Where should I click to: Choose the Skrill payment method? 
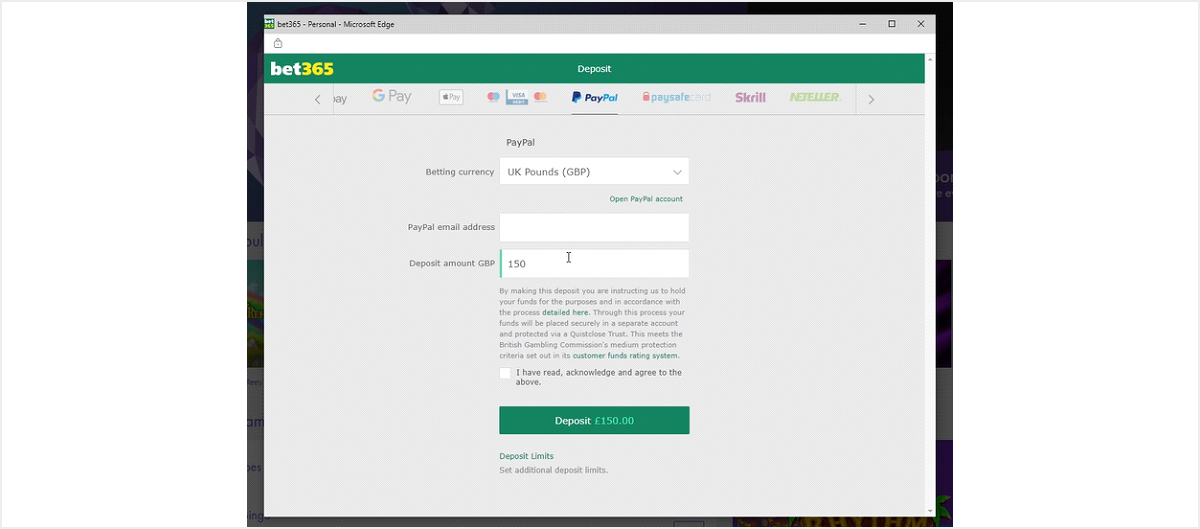[x=750, y=98]
